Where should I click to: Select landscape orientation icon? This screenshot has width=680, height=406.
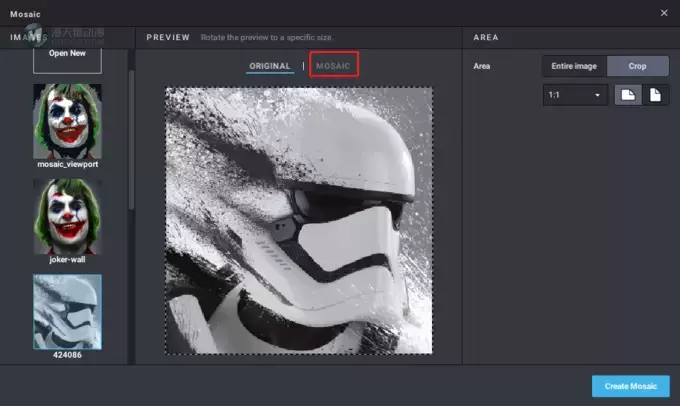pos(628,95)
